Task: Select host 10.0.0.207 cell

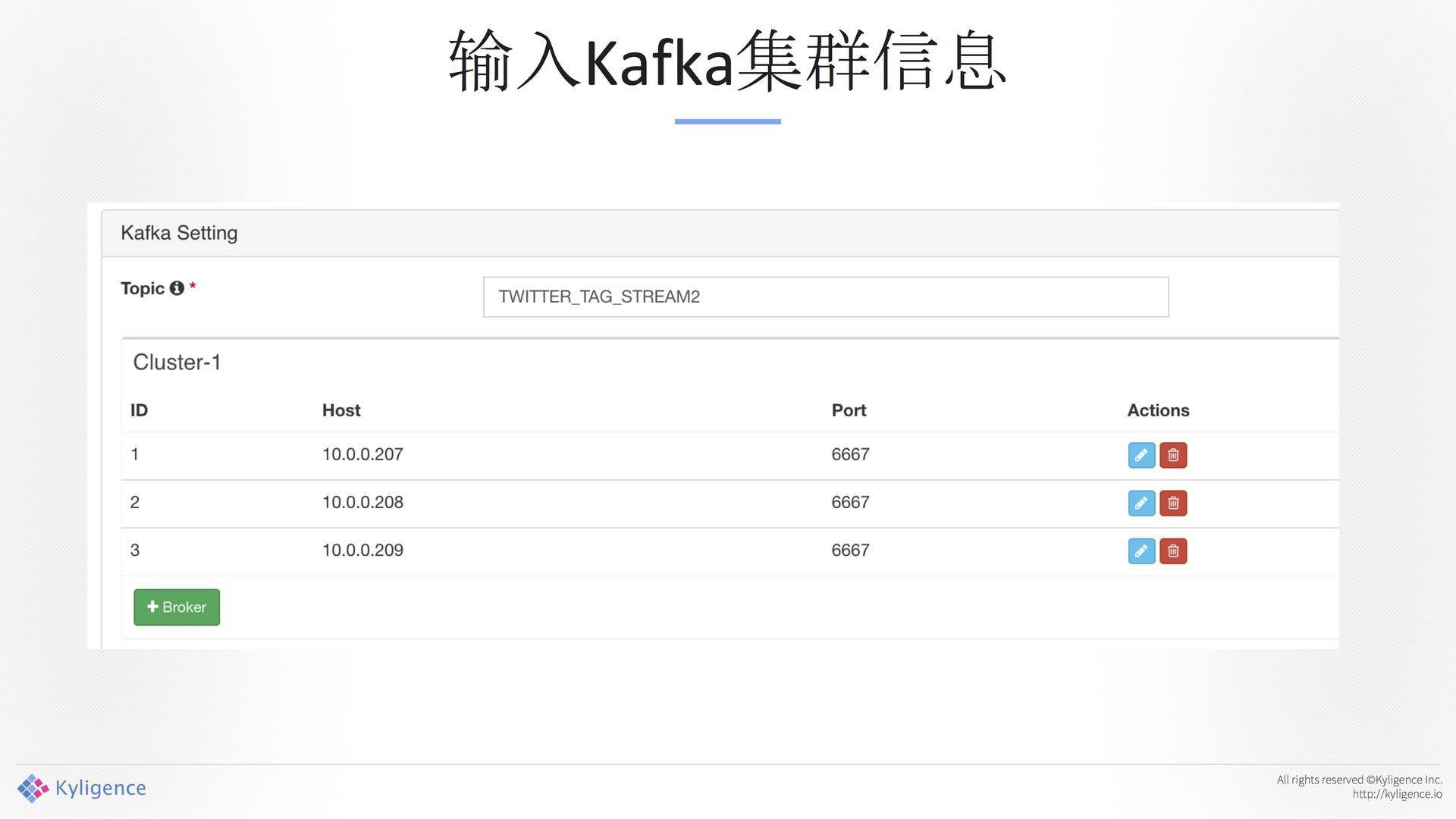Action: (362, 454)
